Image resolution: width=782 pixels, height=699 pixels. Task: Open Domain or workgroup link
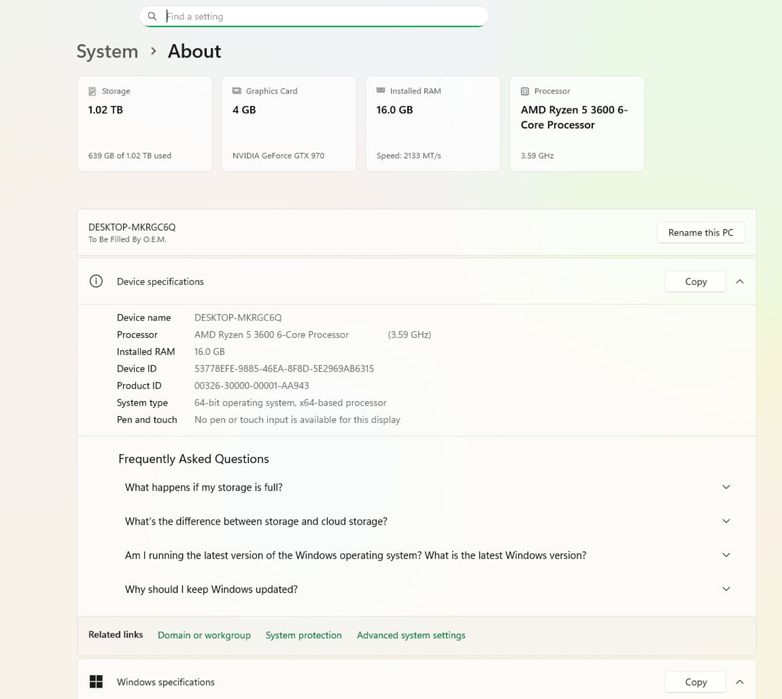pyautogui.click(x=204, y=635)
